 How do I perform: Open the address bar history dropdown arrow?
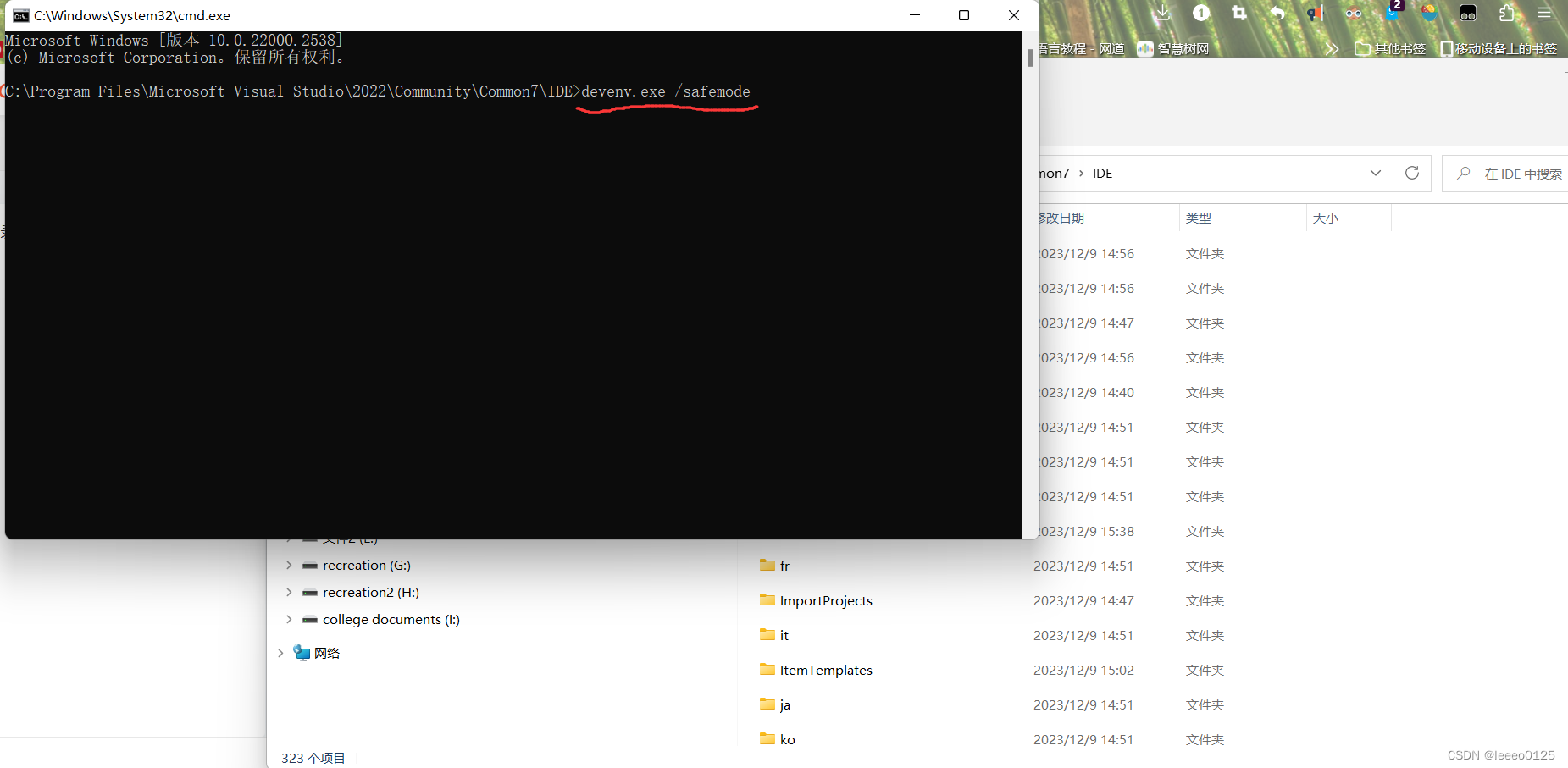pyautogui.click(x=1375, y=173)
